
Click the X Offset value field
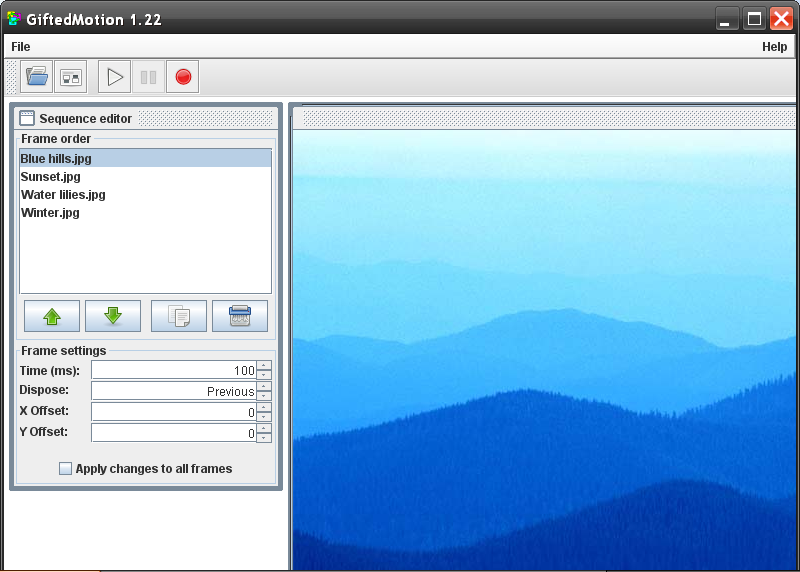pyautogui.click(x=174, y=412)
